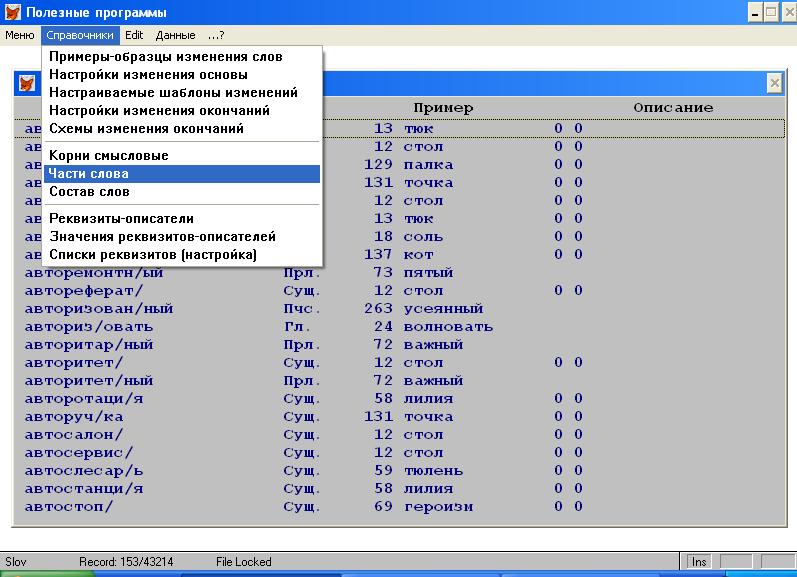797x577 pixels.
Task: Click number 263 in усеянный row
Action: [x=378, y=309]
